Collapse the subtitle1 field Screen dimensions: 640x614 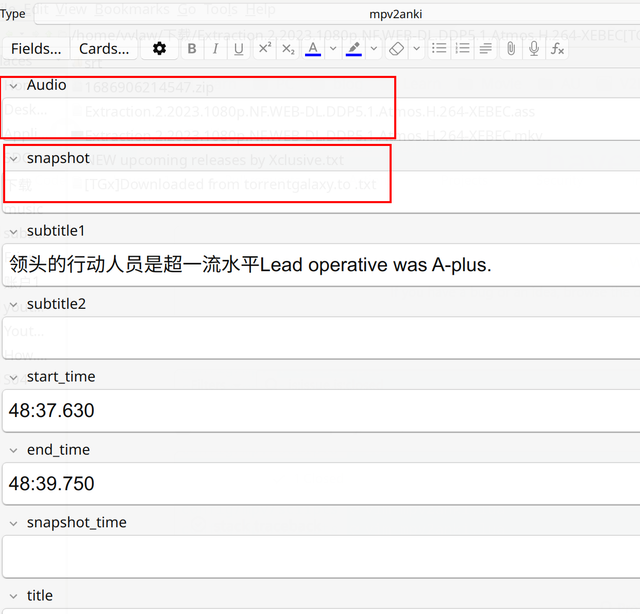13,231
